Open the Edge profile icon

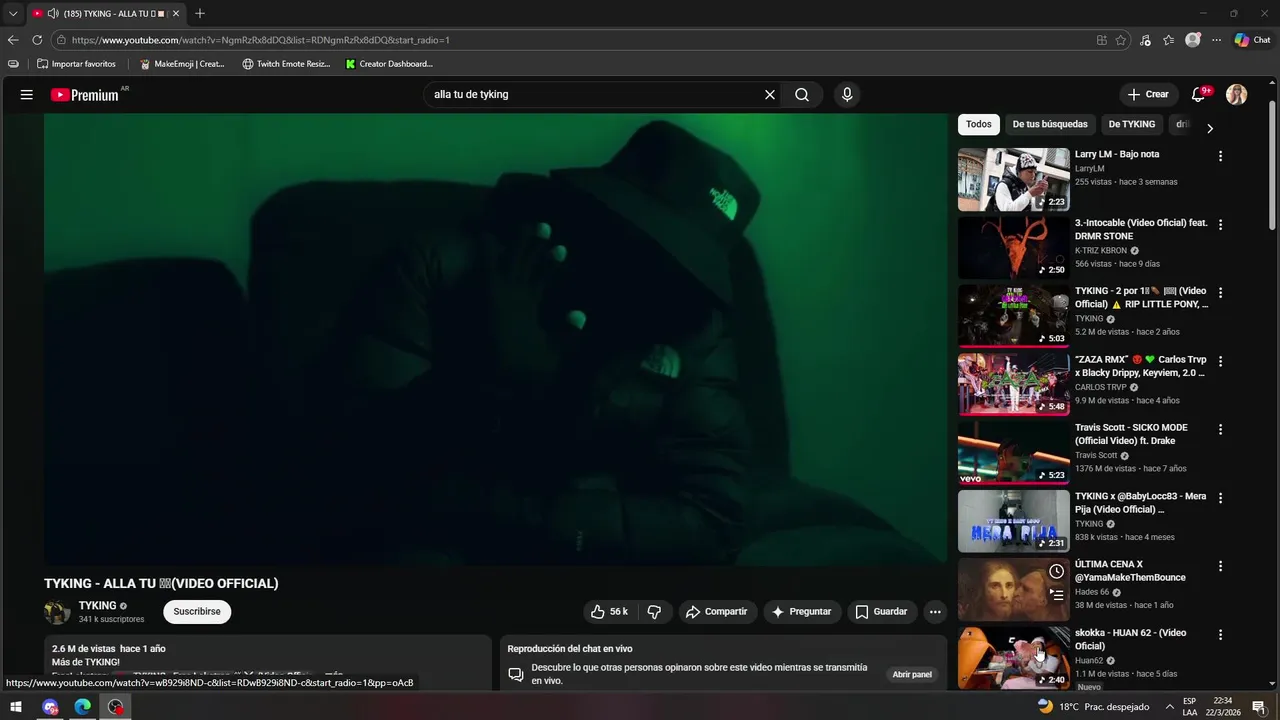(x=1193, y=40)
